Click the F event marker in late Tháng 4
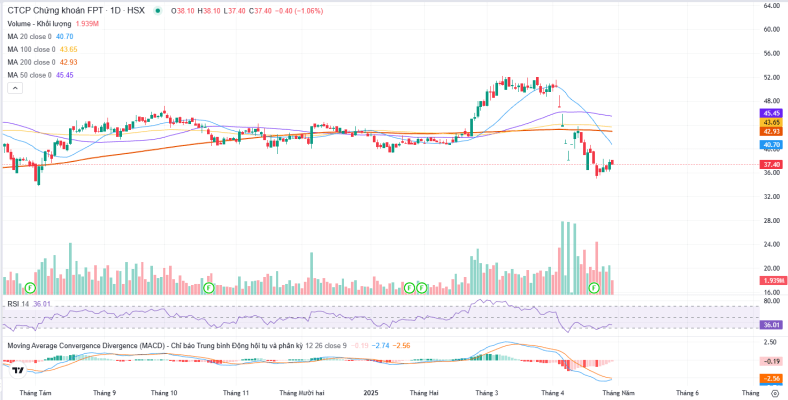 (x=594, y=288)
